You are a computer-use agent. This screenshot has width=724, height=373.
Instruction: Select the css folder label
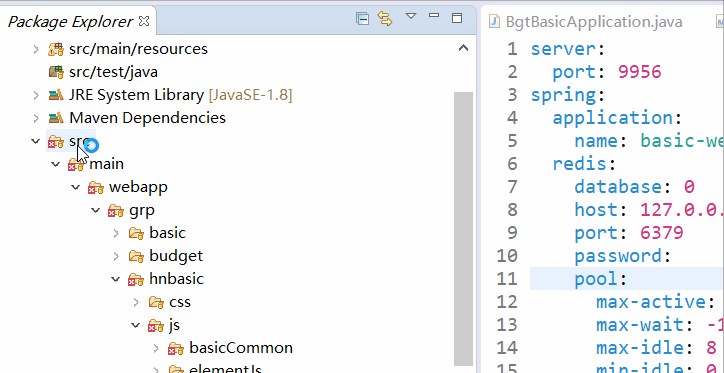coord(180,302)
